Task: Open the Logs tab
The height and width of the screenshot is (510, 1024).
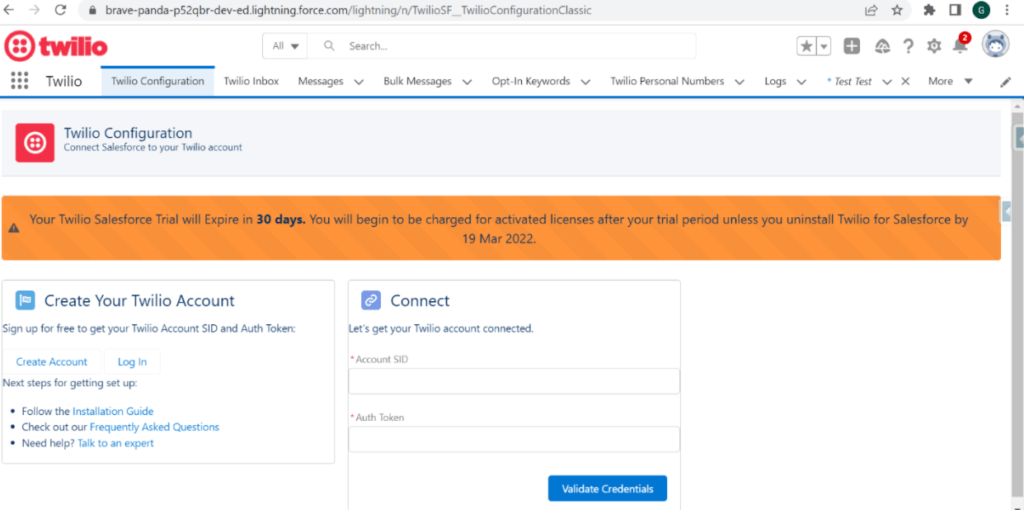Action: click(x=775, y=82)
